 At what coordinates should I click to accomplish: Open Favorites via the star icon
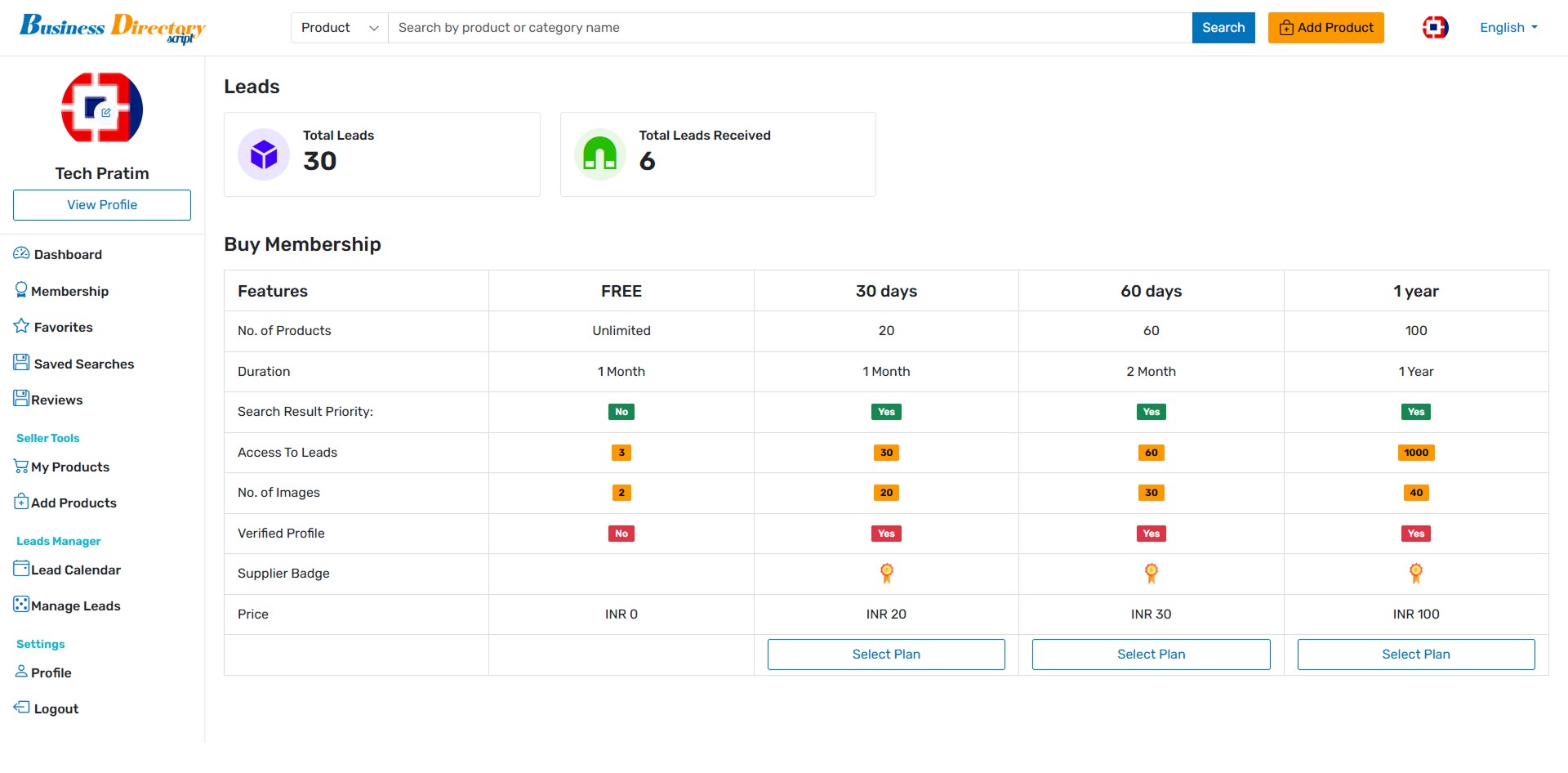coord(20,325)
